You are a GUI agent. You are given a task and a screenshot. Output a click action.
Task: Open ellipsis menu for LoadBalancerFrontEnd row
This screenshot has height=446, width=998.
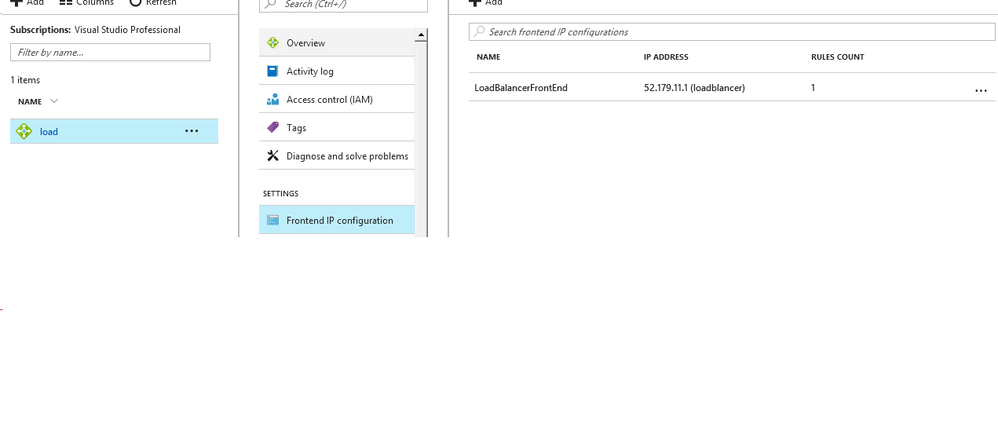point(981,91)
